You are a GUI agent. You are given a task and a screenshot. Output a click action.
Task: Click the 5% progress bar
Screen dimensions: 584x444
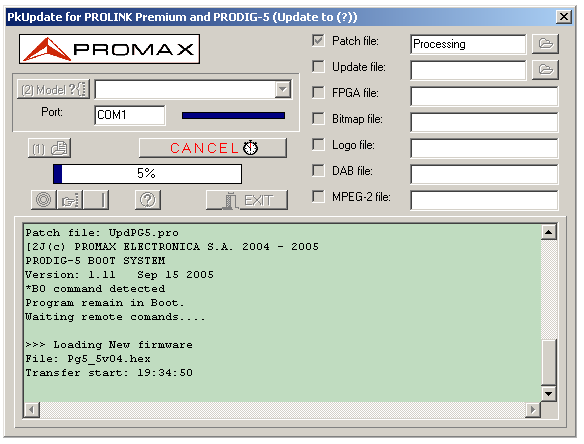pyautogui.click(x=147, y=174)
